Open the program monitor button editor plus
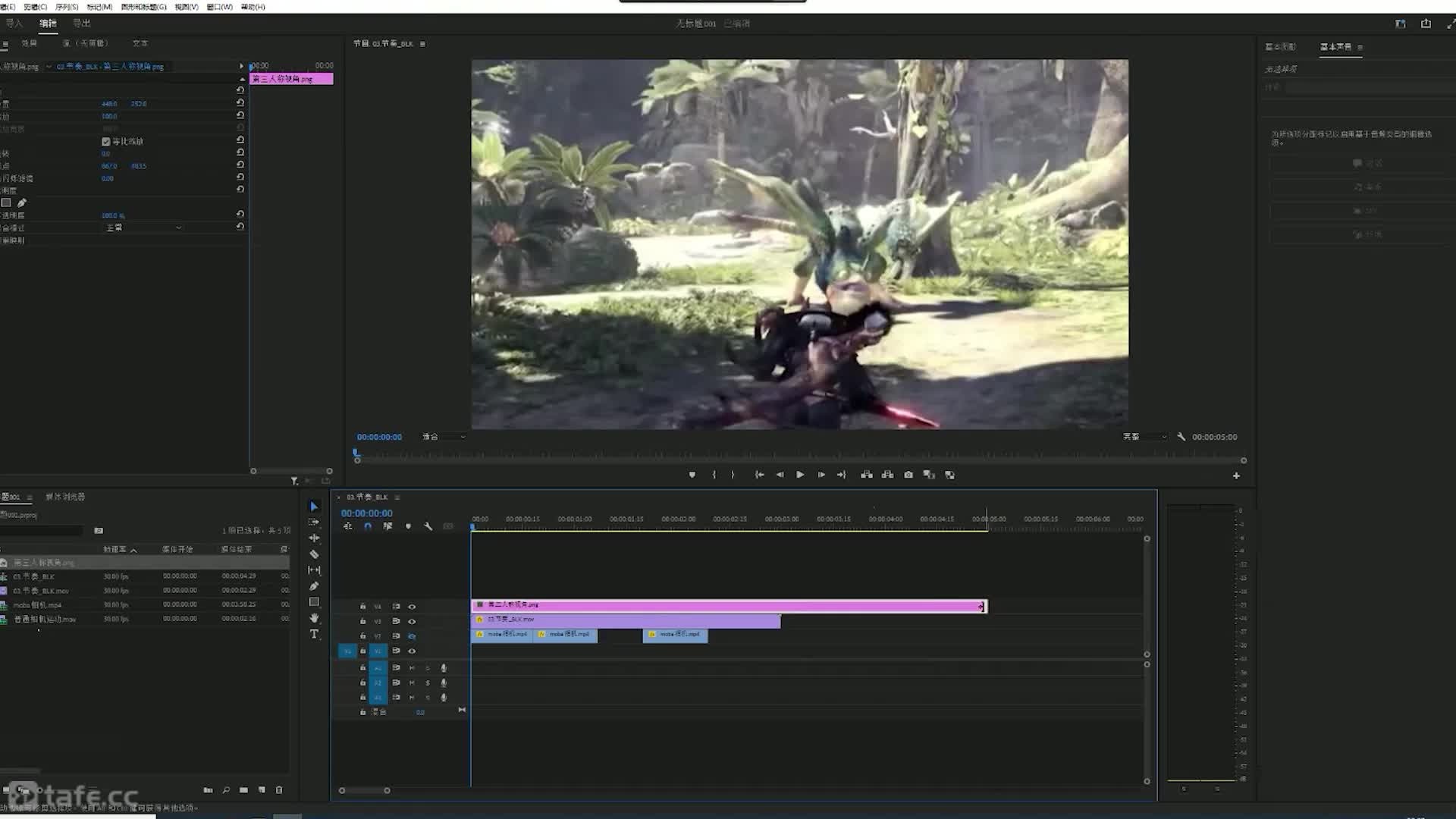Image resolution: width=1456 pixels, height=819 pixels. pyautogui.click(x=1236, y=475)
